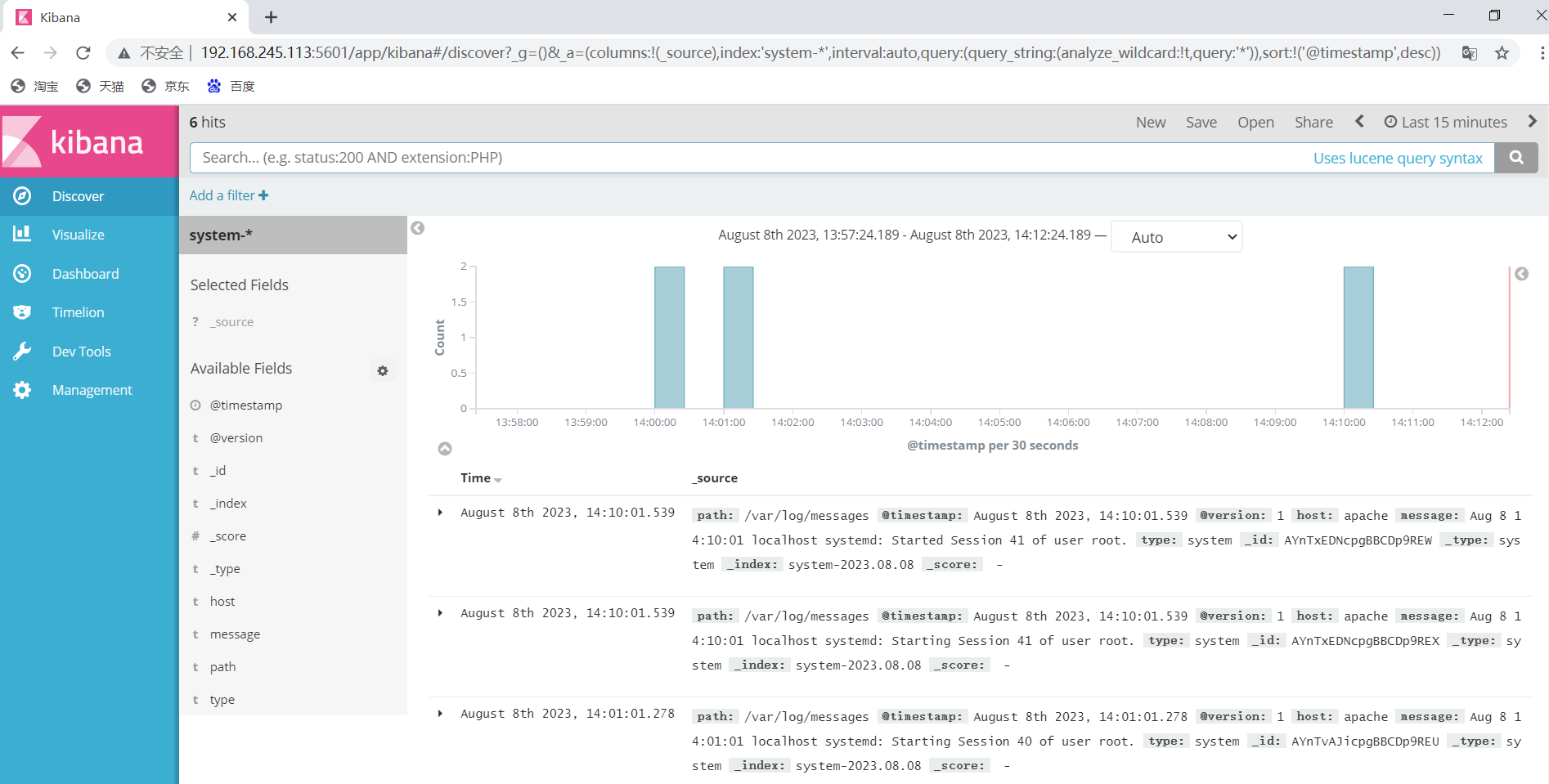
Task: Click the search magnifier button
Action: pos(1515,158)
